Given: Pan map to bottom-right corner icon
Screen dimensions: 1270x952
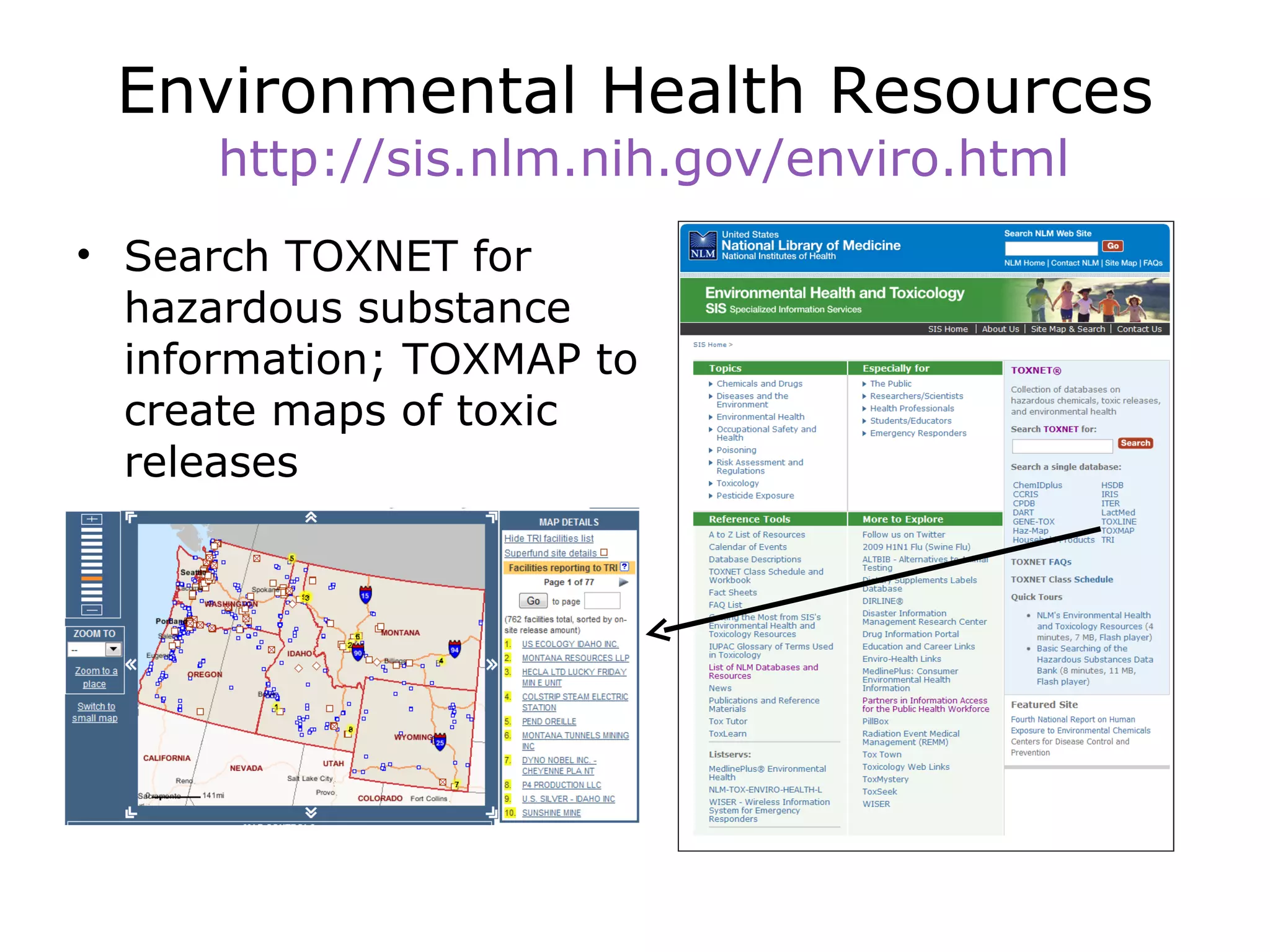Looking at the screenshot, I should 492,813.
